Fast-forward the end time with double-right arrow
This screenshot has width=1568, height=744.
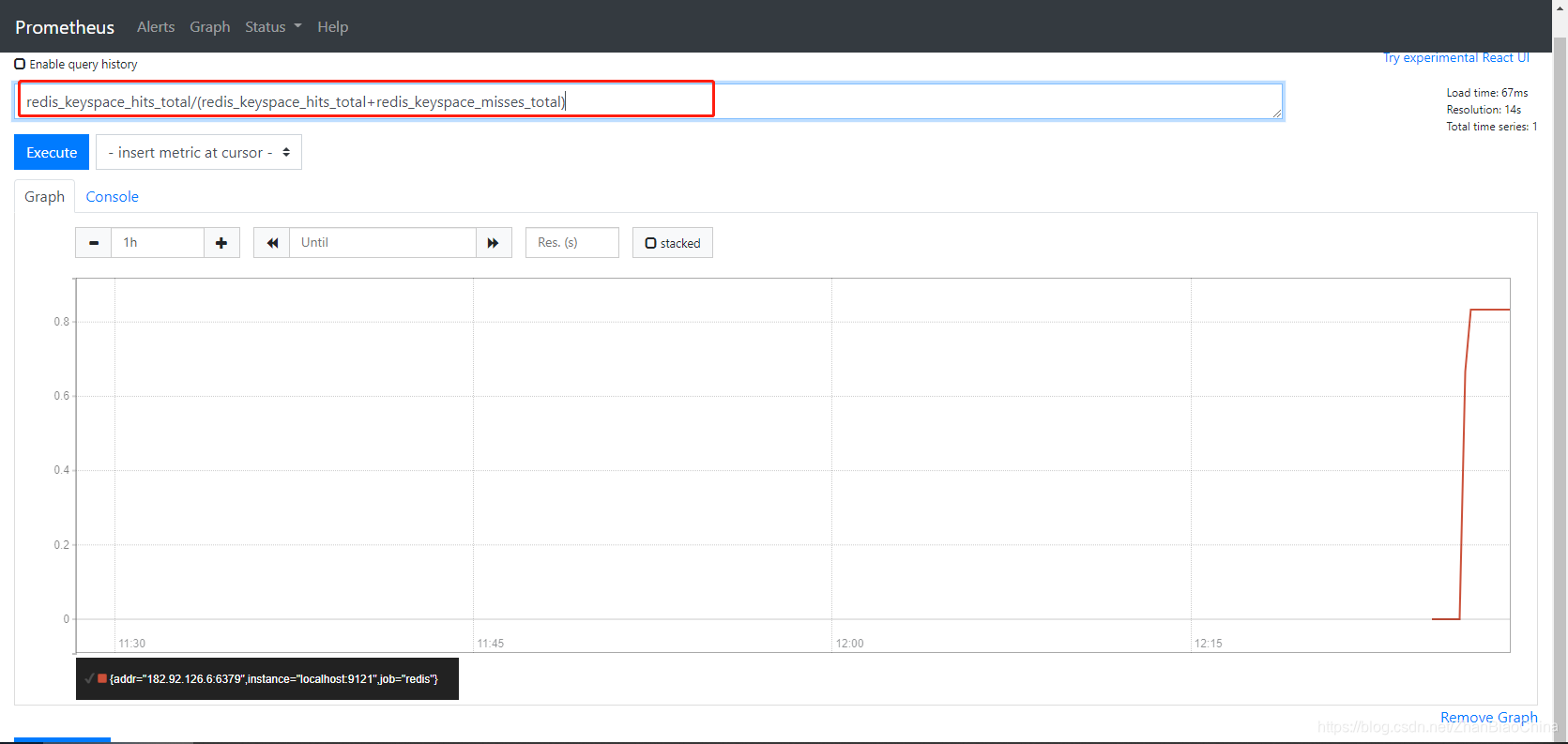(x=494, y=243)
